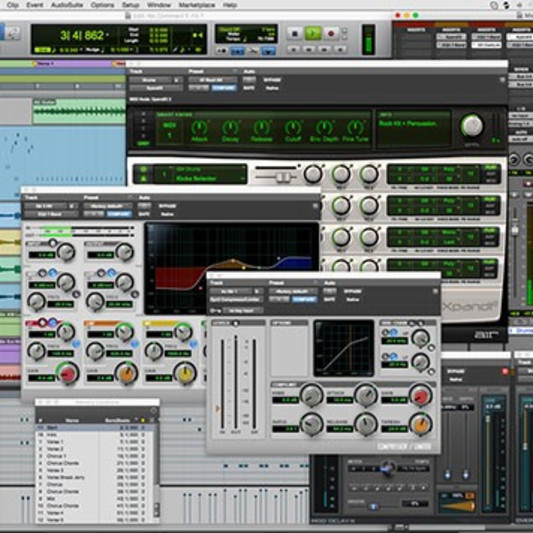Click the green Play transport button
This screenshot has height=533, width=533.
(313, 33)
